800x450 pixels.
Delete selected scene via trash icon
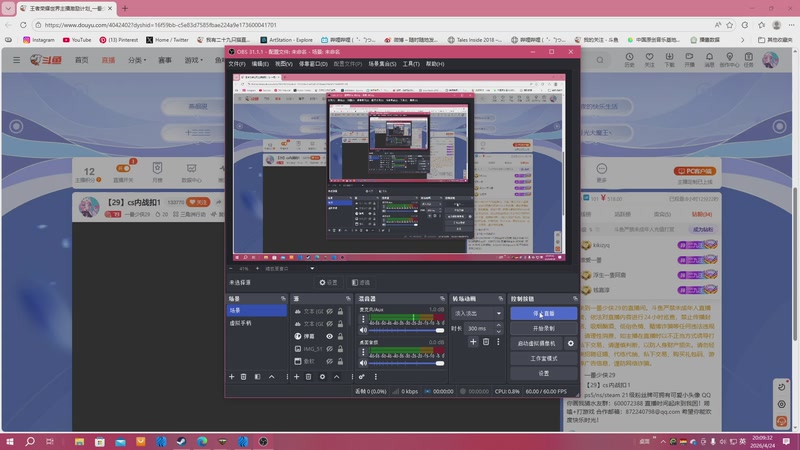point(244,377)
